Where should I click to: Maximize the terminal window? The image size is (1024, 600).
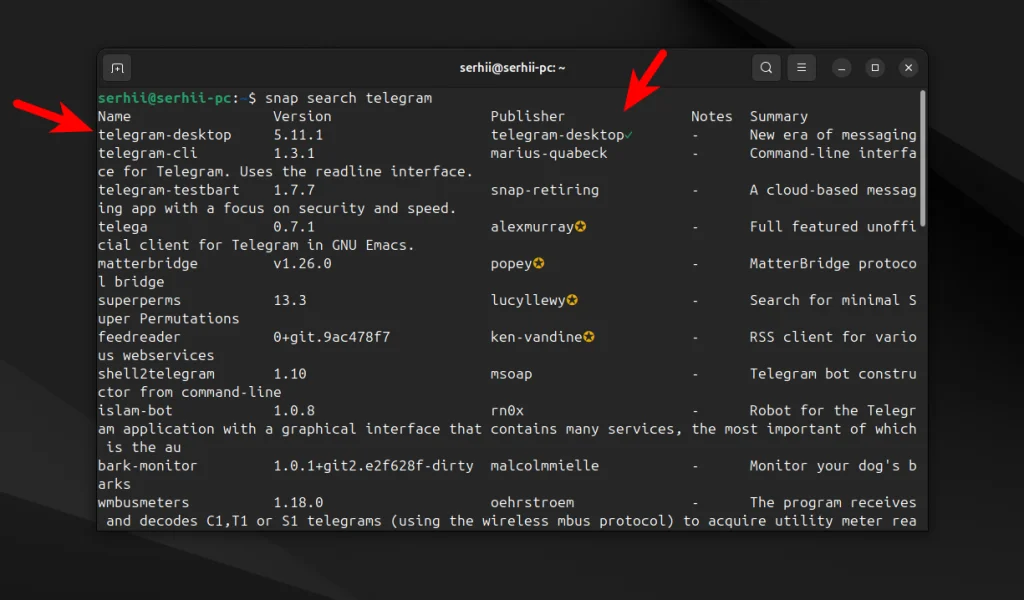(875, 68)
